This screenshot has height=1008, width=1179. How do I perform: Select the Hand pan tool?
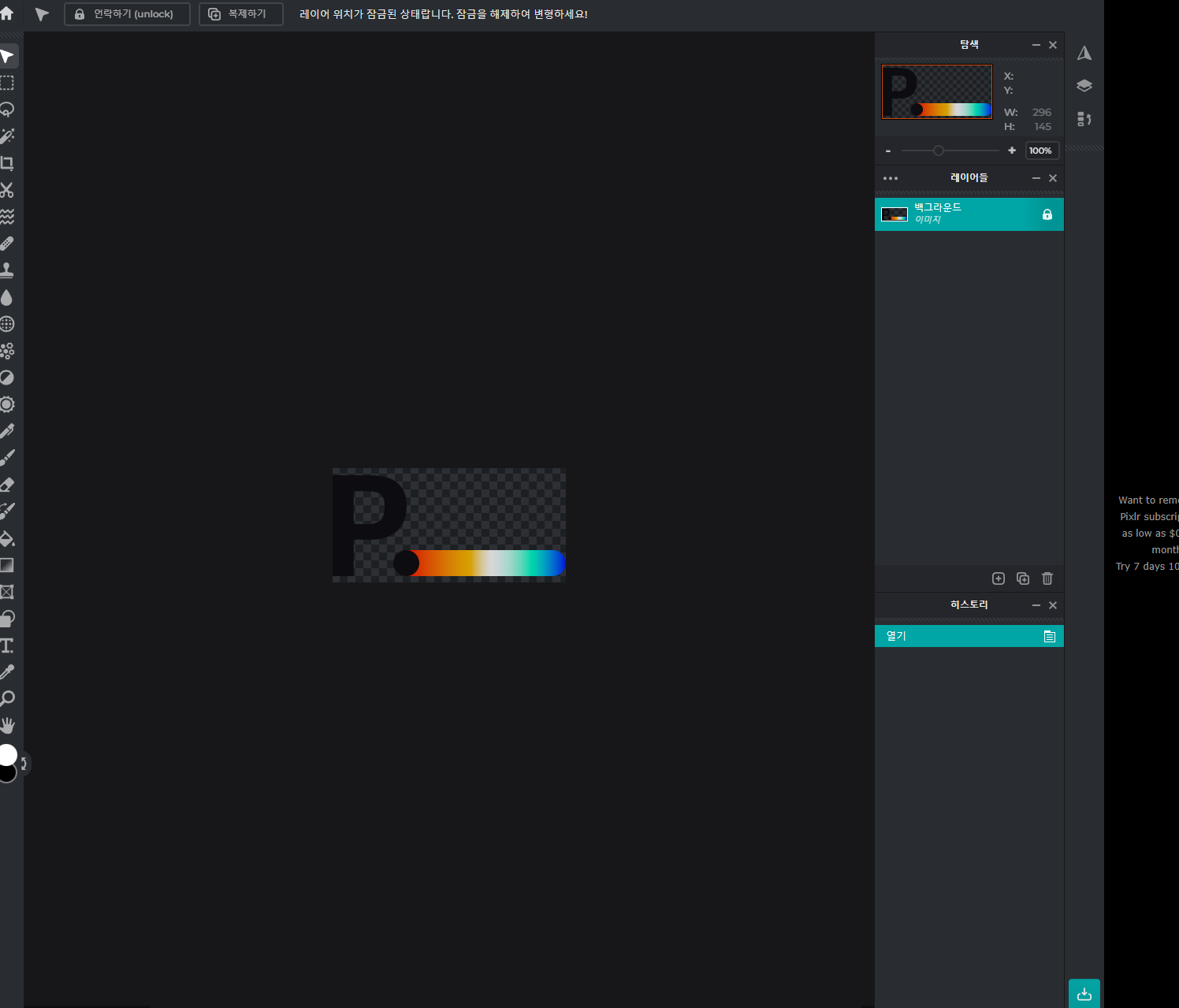coord(7,726)
